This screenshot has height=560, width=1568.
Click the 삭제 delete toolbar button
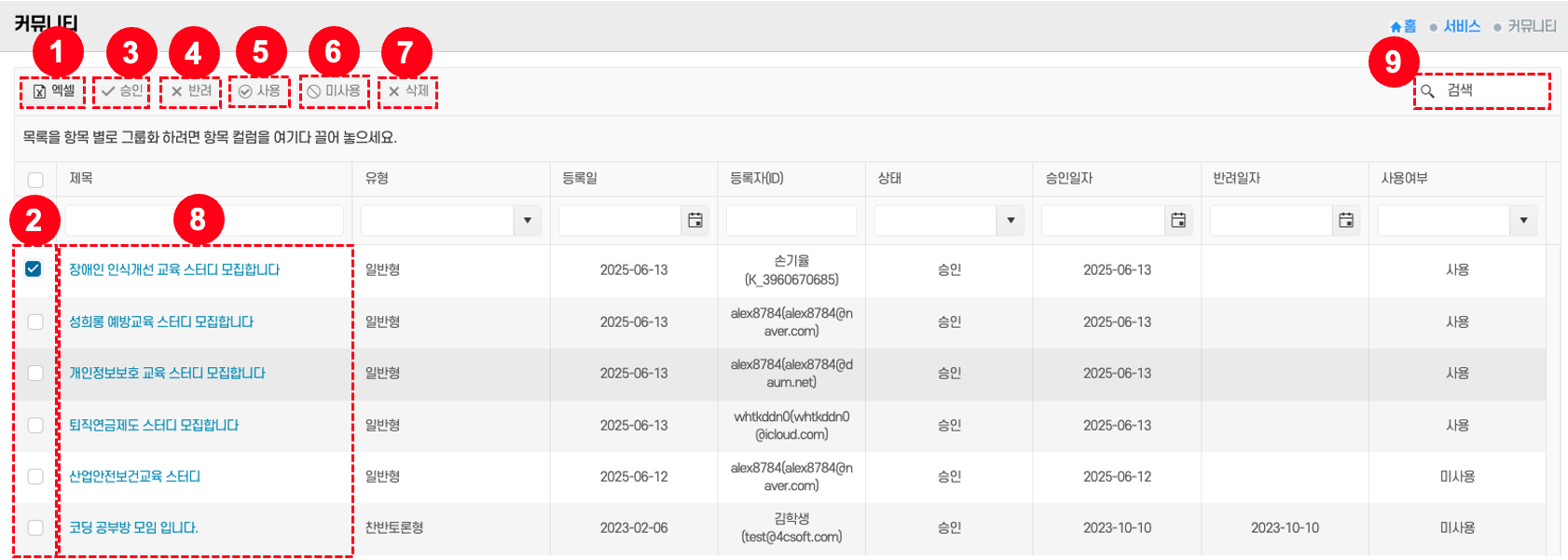tap(408, 91)
